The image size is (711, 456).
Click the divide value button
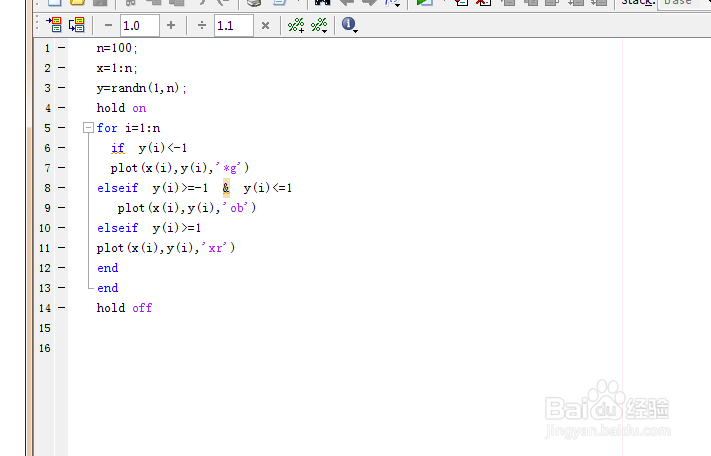pyautogui.click(x=202, y=25)
